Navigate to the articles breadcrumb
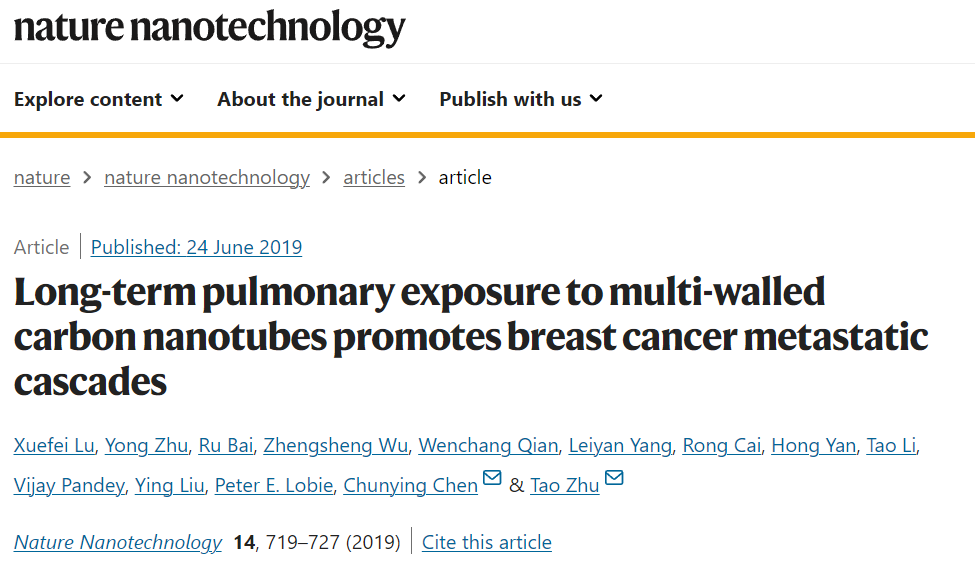Viewport: 975px width, 574px height. click(x=374, y=178)
